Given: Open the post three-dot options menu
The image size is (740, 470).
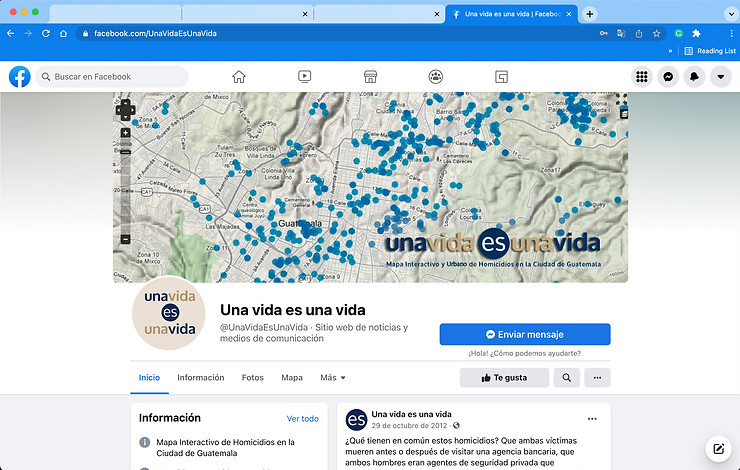Looking at the screenshot, I should coord(592,419).
